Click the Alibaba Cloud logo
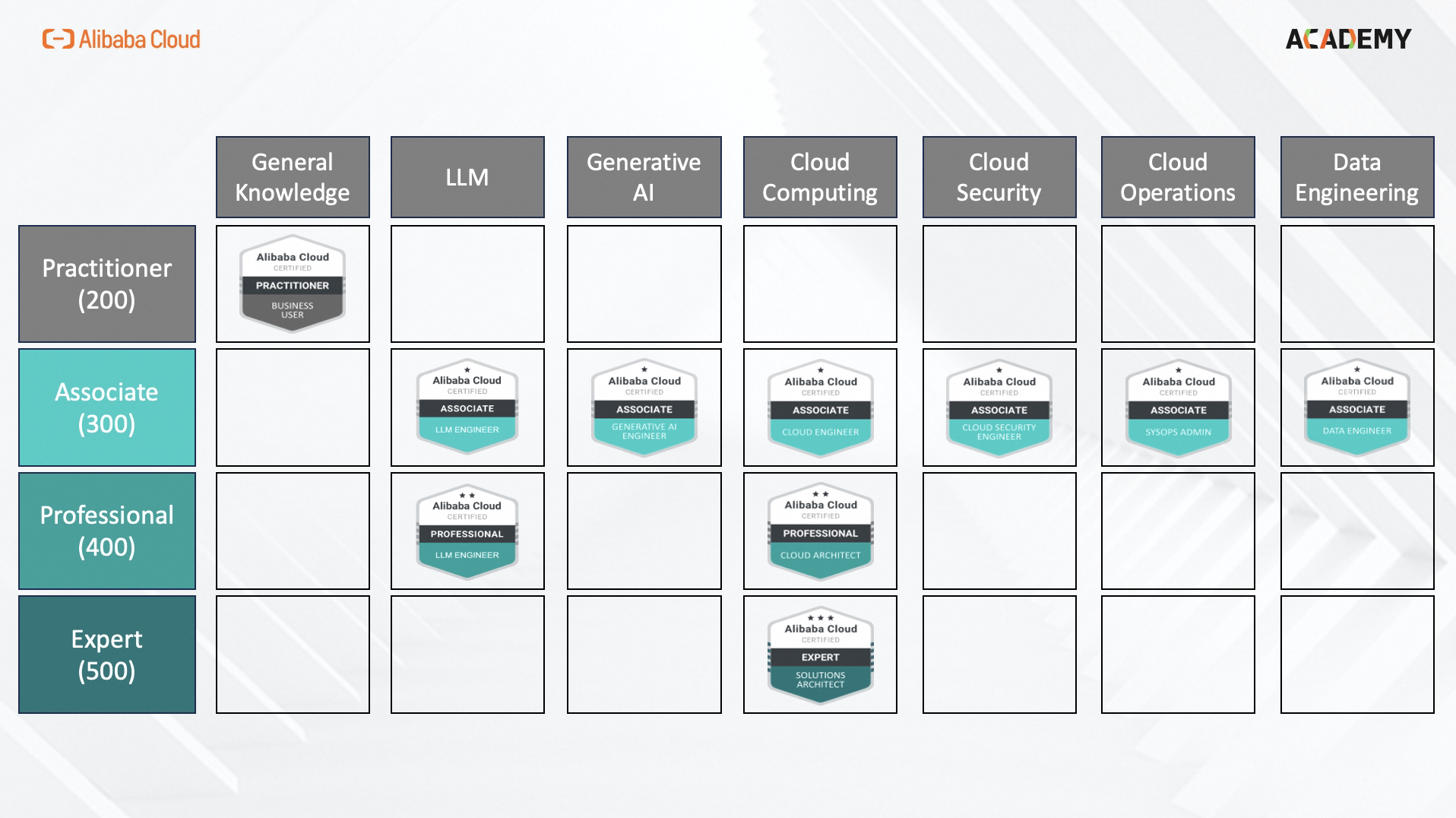This screenshot has height=818, width=1456. click(122, 40)
